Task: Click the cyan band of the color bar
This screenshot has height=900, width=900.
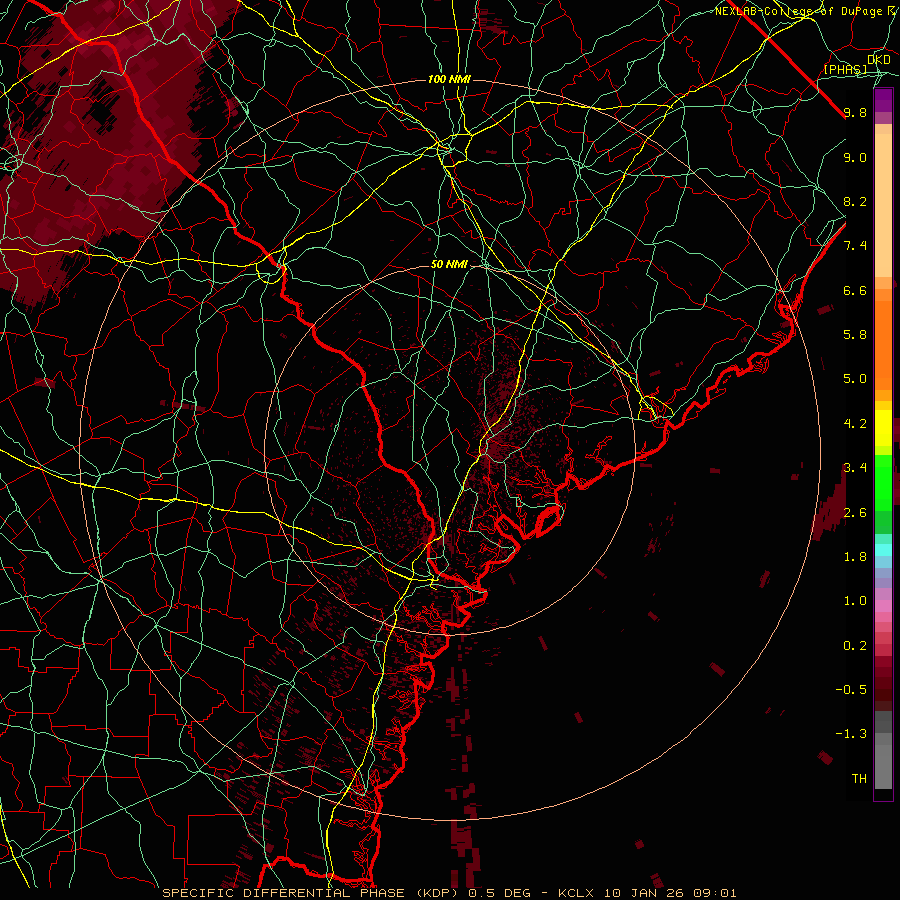Action: tap(883, 550)
